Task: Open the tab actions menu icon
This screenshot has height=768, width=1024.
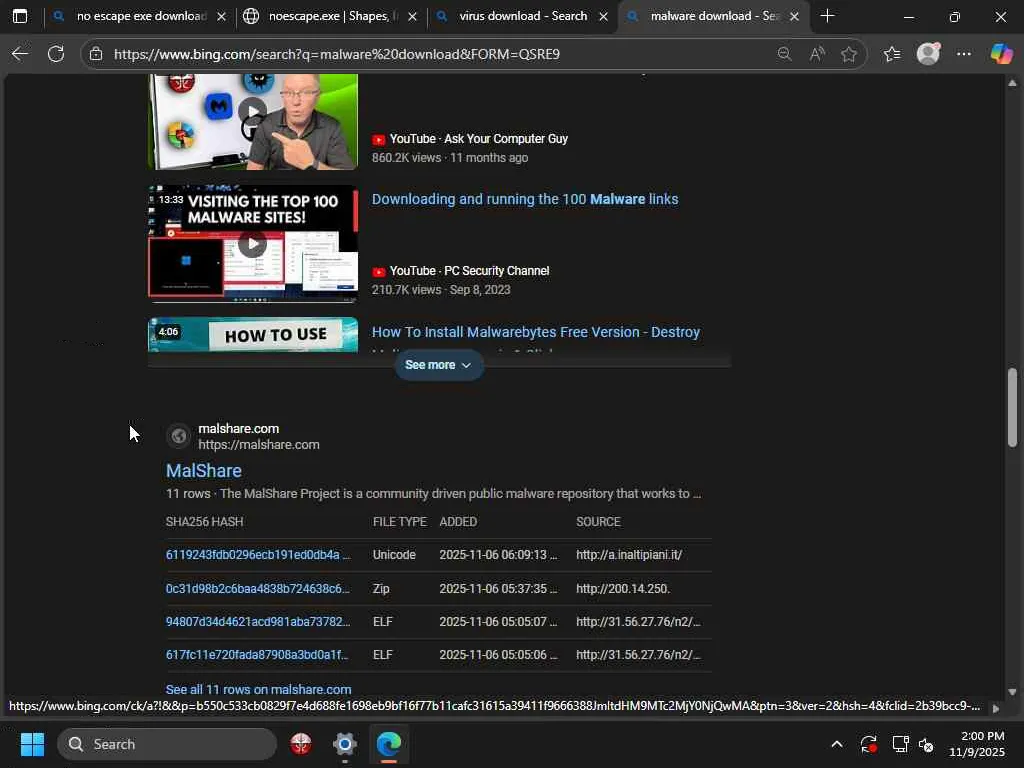Action: (20, 16)
